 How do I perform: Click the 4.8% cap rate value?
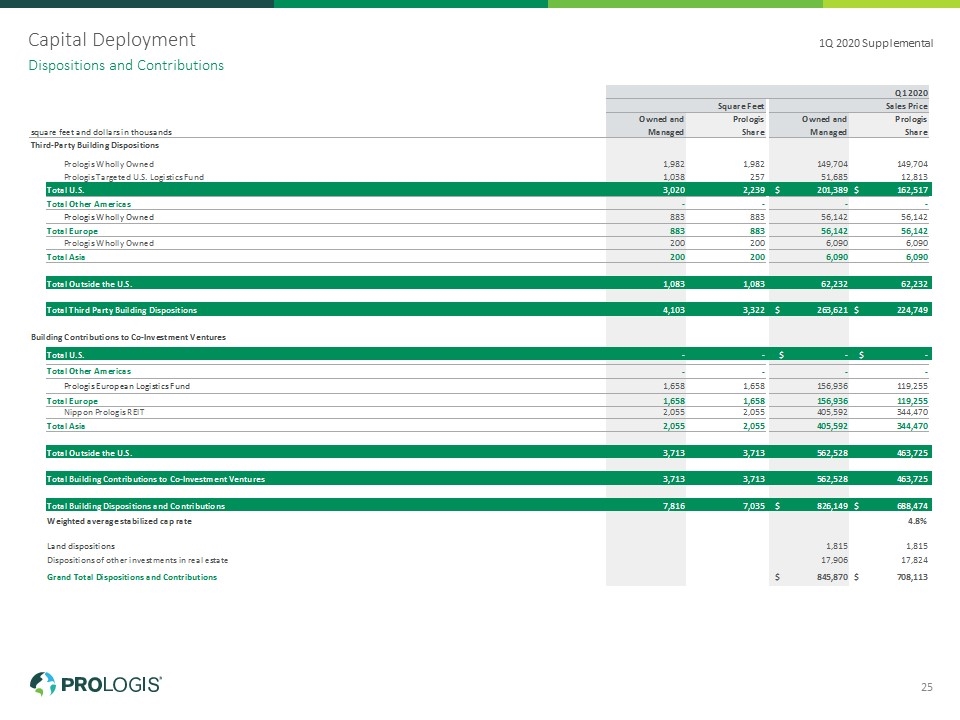(917, 521)
